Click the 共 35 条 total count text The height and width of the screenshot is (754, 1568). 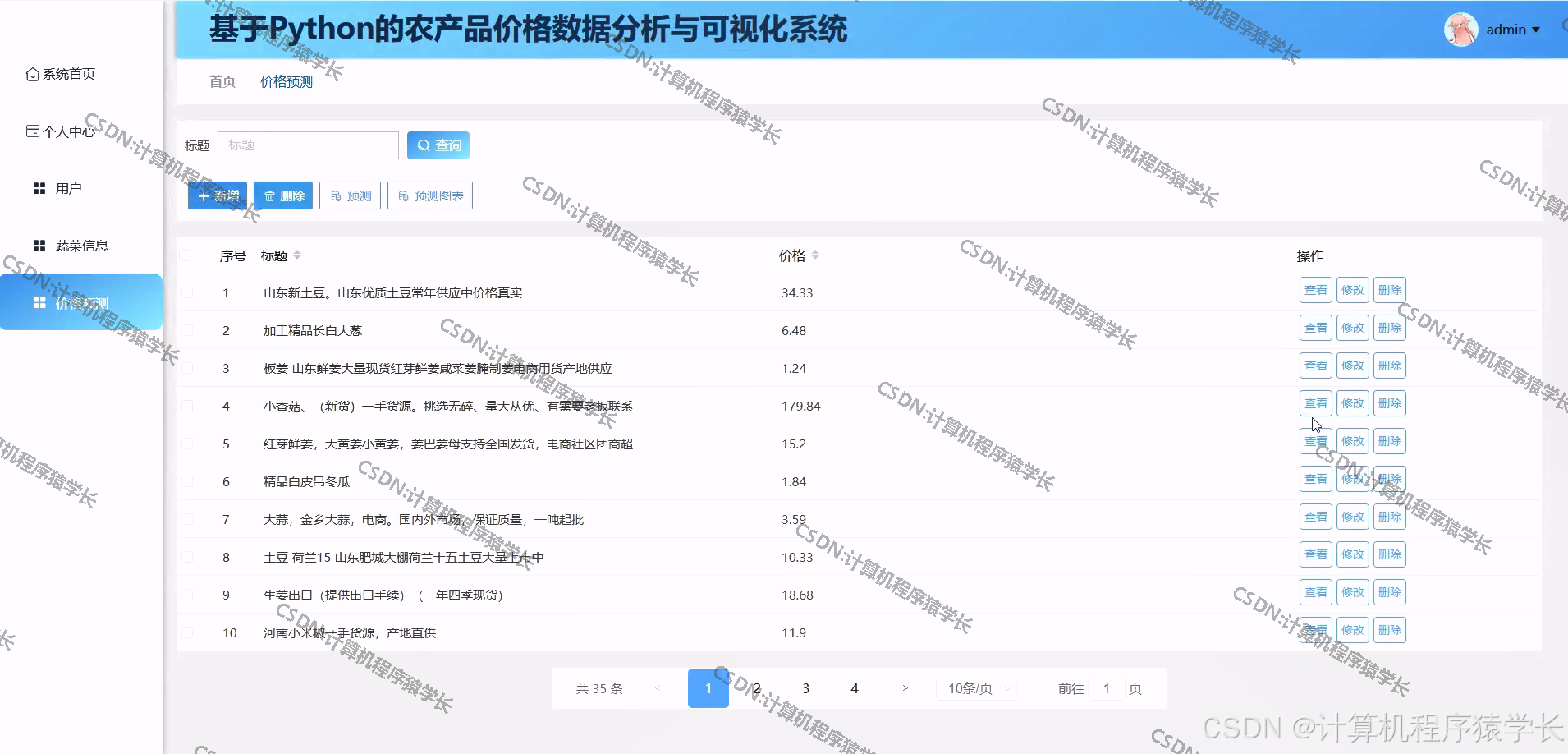(x=599, y=688)
